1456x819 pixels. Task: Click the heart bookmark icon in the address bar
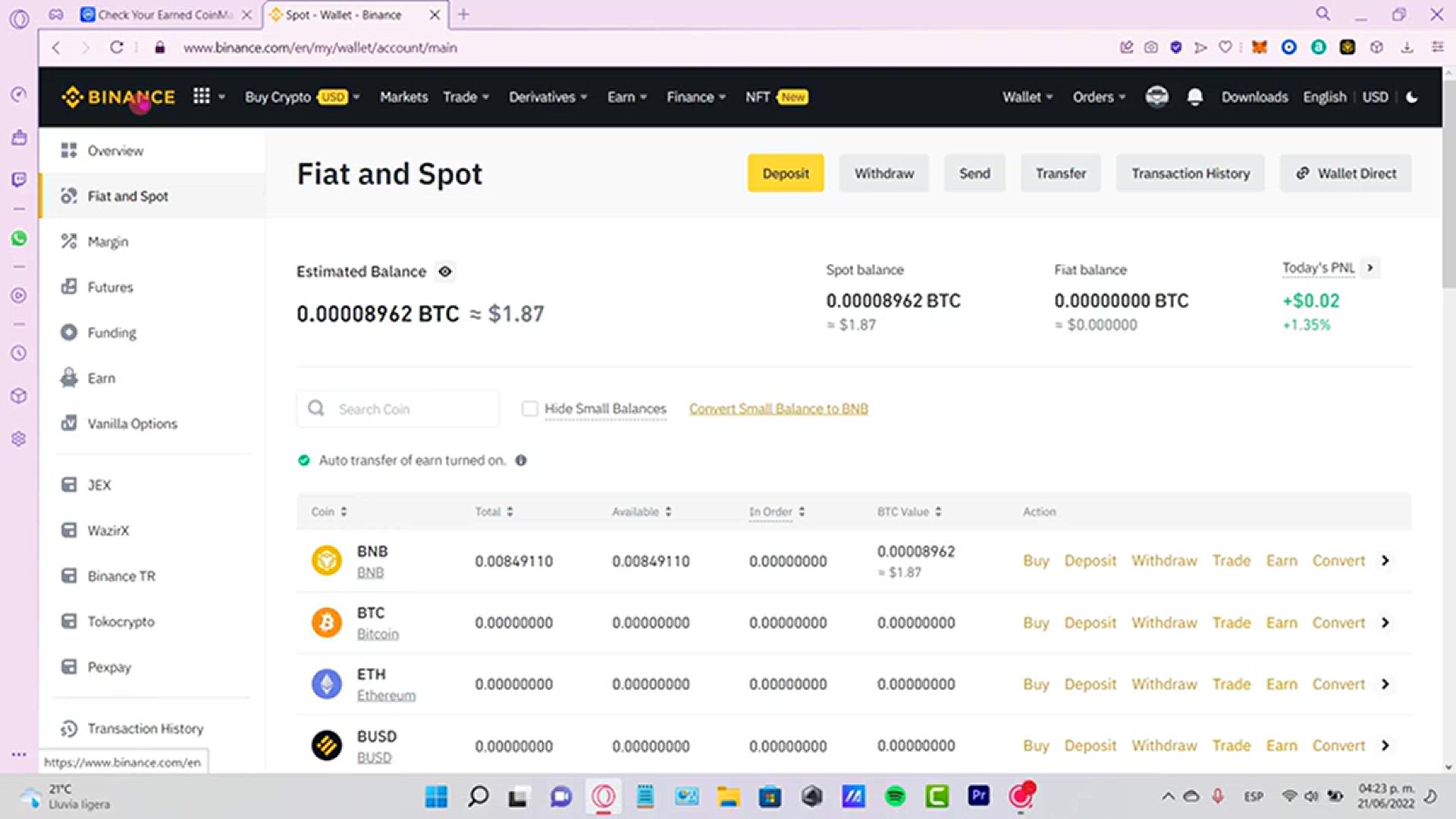[1225, 47]
